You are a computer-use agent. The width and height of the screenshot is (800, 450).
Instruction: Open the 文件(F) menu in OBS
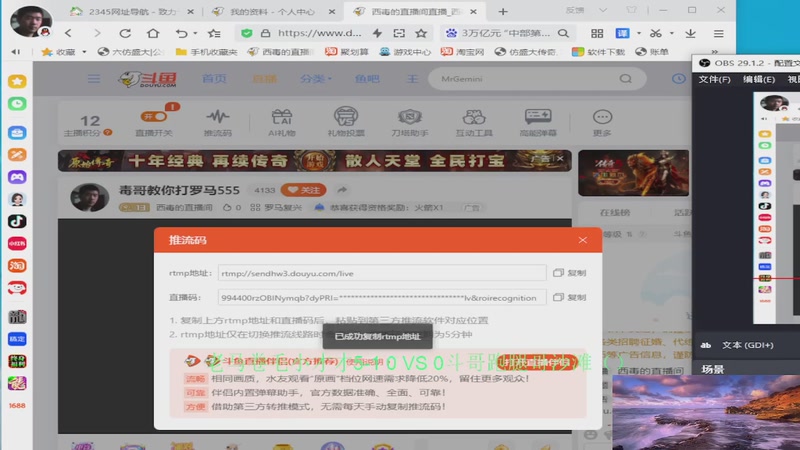[x=714, y=79]
